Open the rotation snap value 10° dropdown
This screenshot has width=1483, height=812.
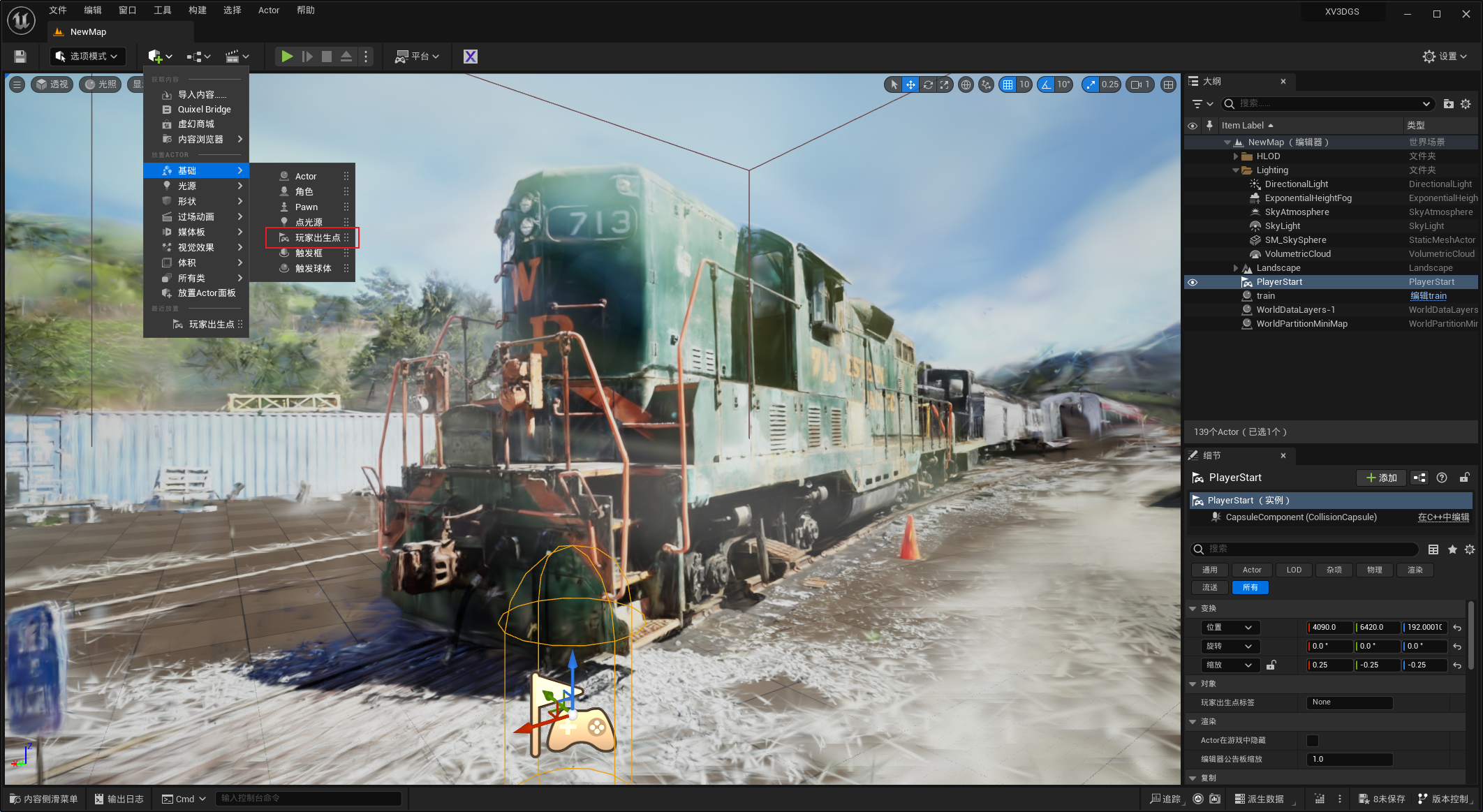point(1063,84)
